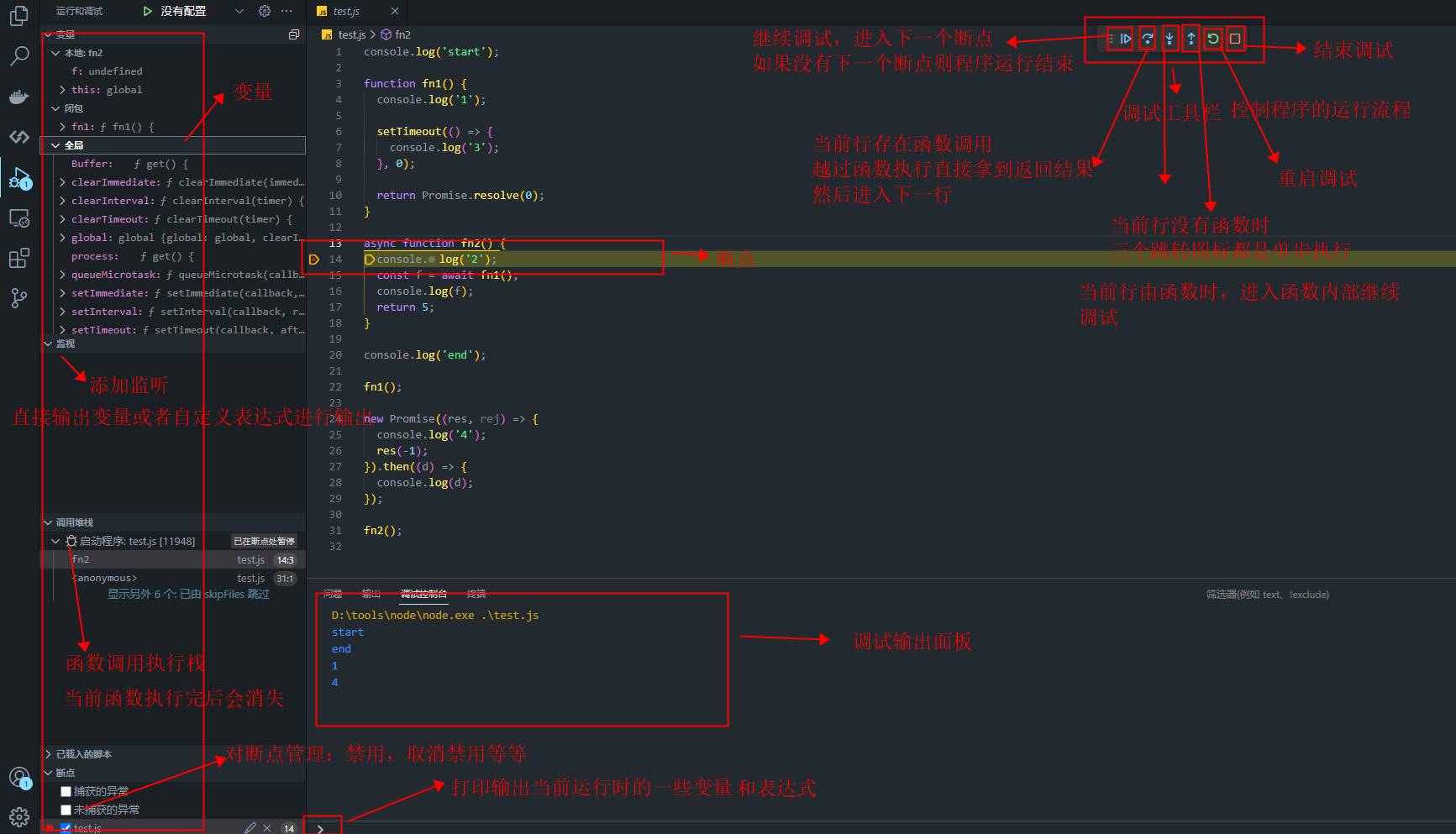The width and height of the screenshot is (1456, 834).
Task: Switch to the 调试控制台 panel tab
Action: (x=423, y=594)
